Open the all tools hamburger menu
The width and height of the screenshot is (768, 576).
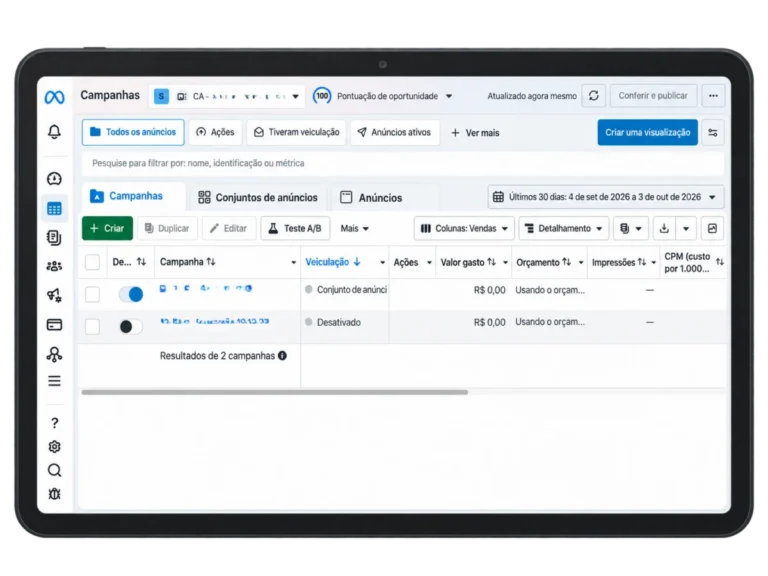pyautogui.click(x=54, y=381)
